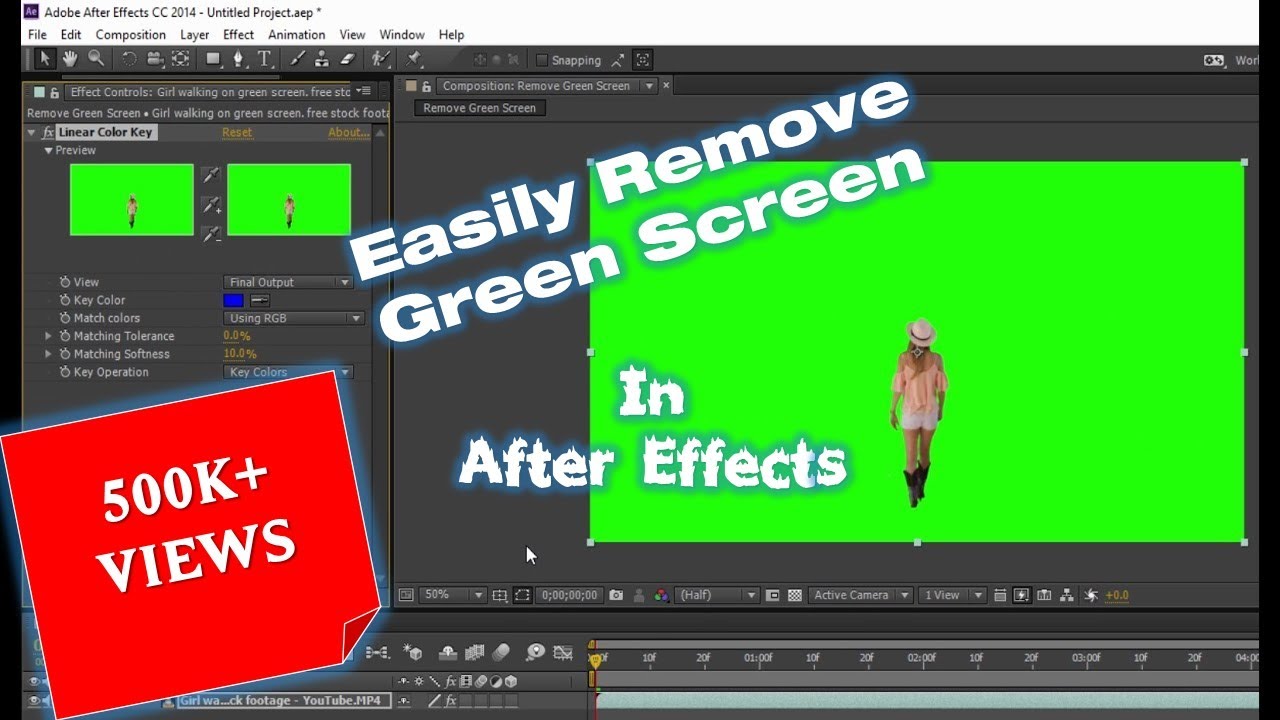Click the Key Color eyedropper button
Screen dimensions: 1280x720
click(260, 300)
